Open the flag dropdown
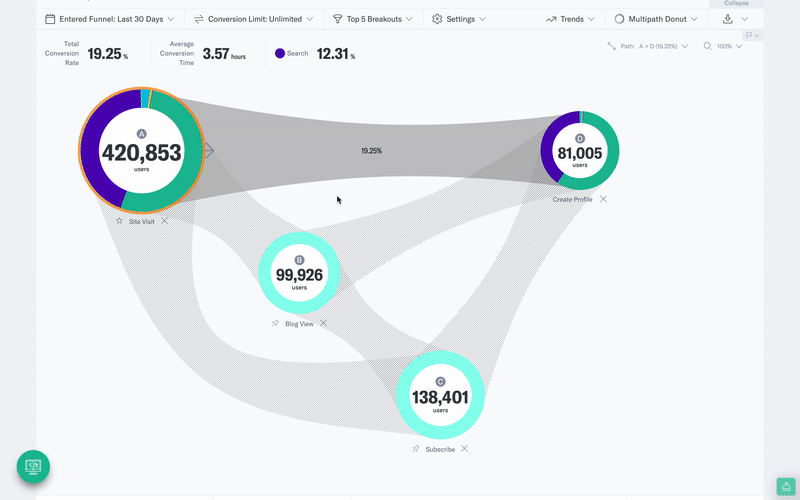The image size is (800, 500). [x=752, y=35]
